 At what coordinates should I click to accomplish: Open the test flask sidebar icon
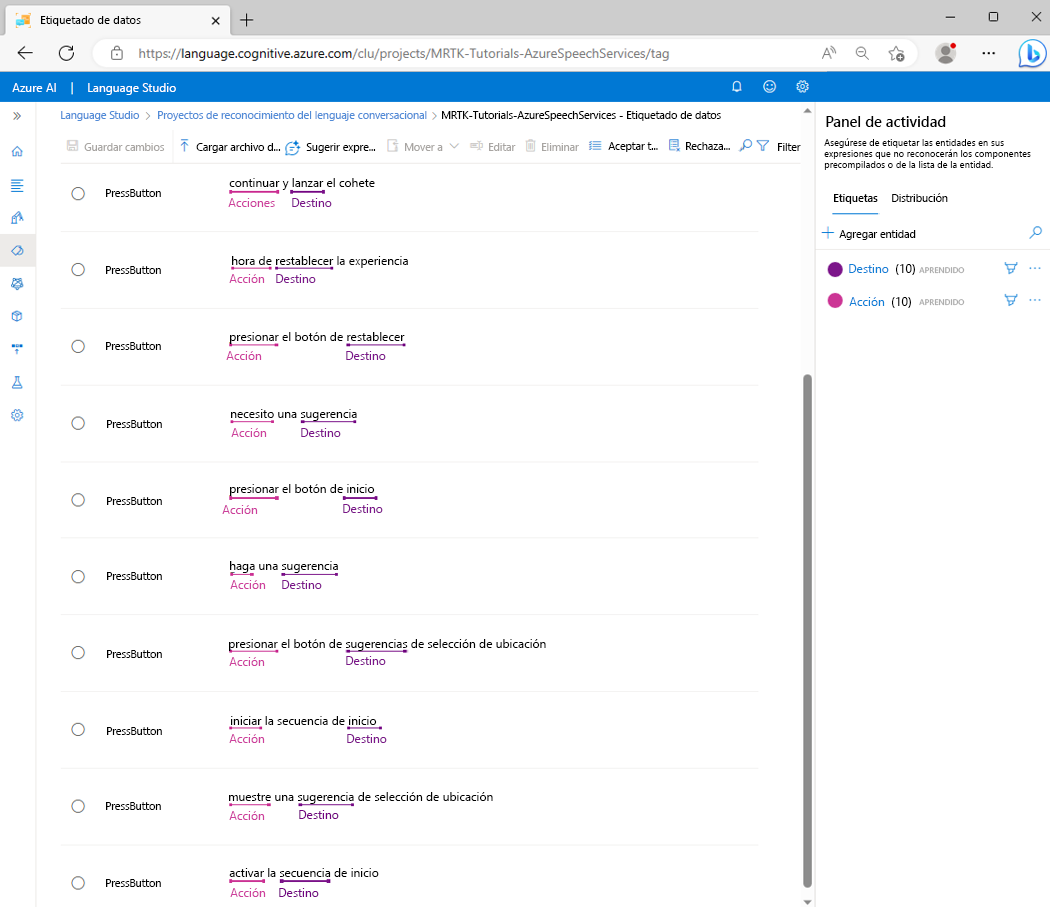tap(17, 382)
